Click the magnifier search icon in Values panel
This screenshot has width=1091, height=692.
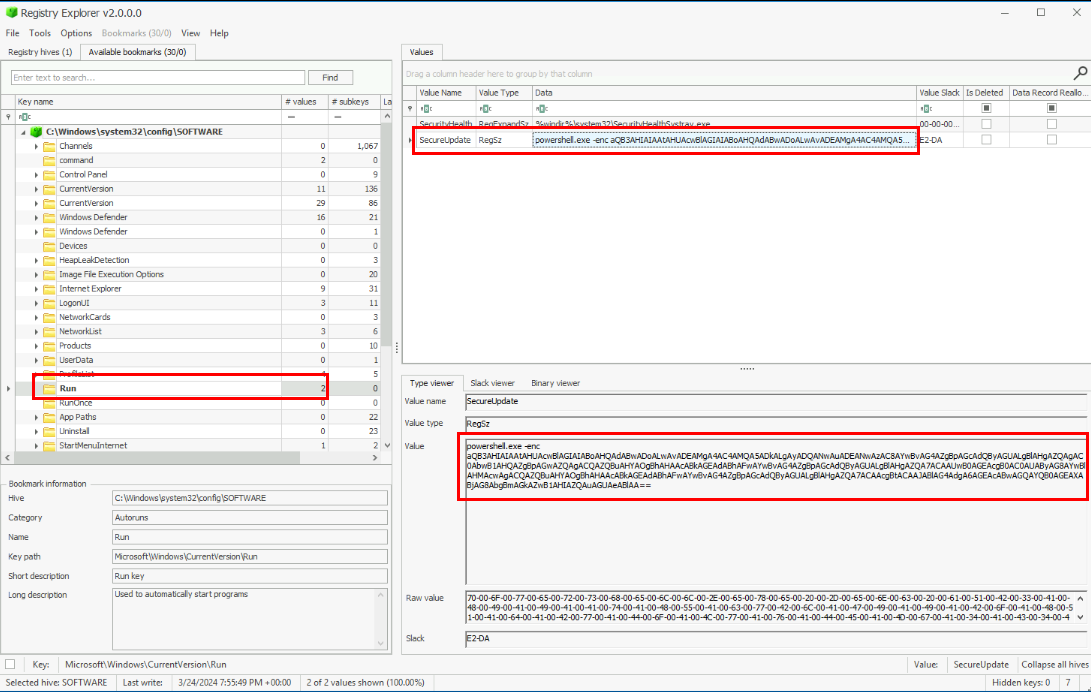coord(1080,73)
